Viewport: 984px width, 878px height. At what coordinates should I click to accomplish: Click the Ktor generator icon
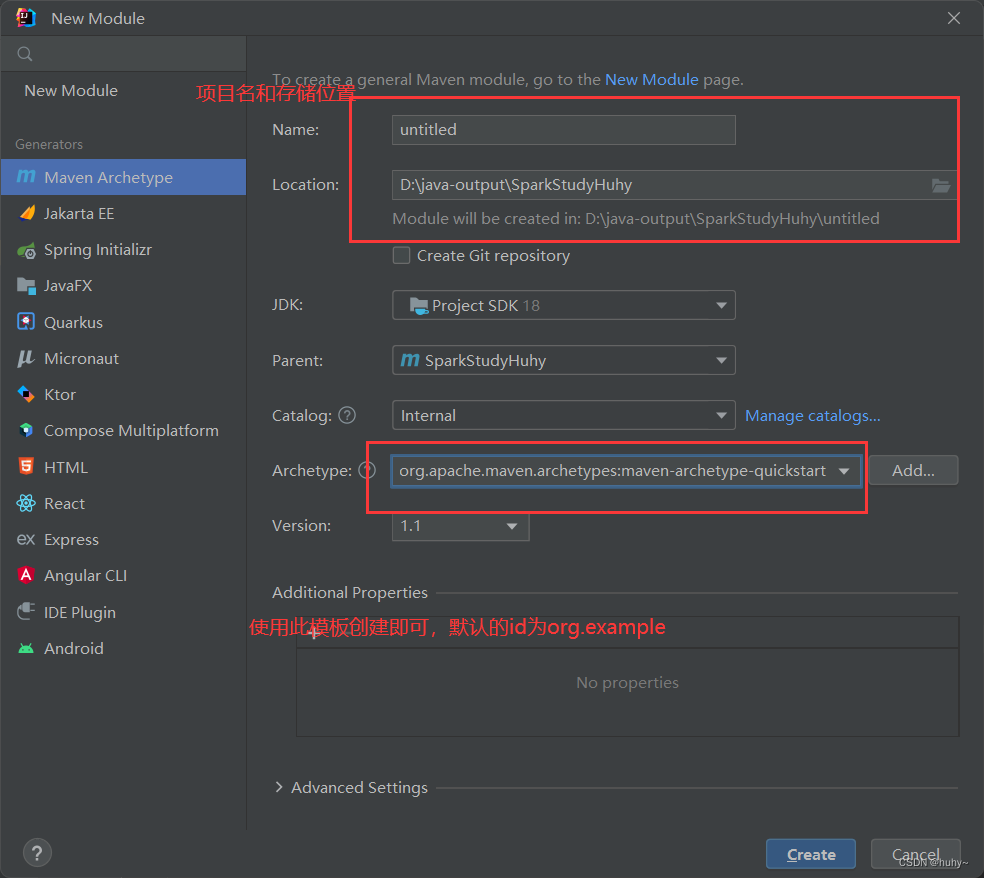(26, 394)
